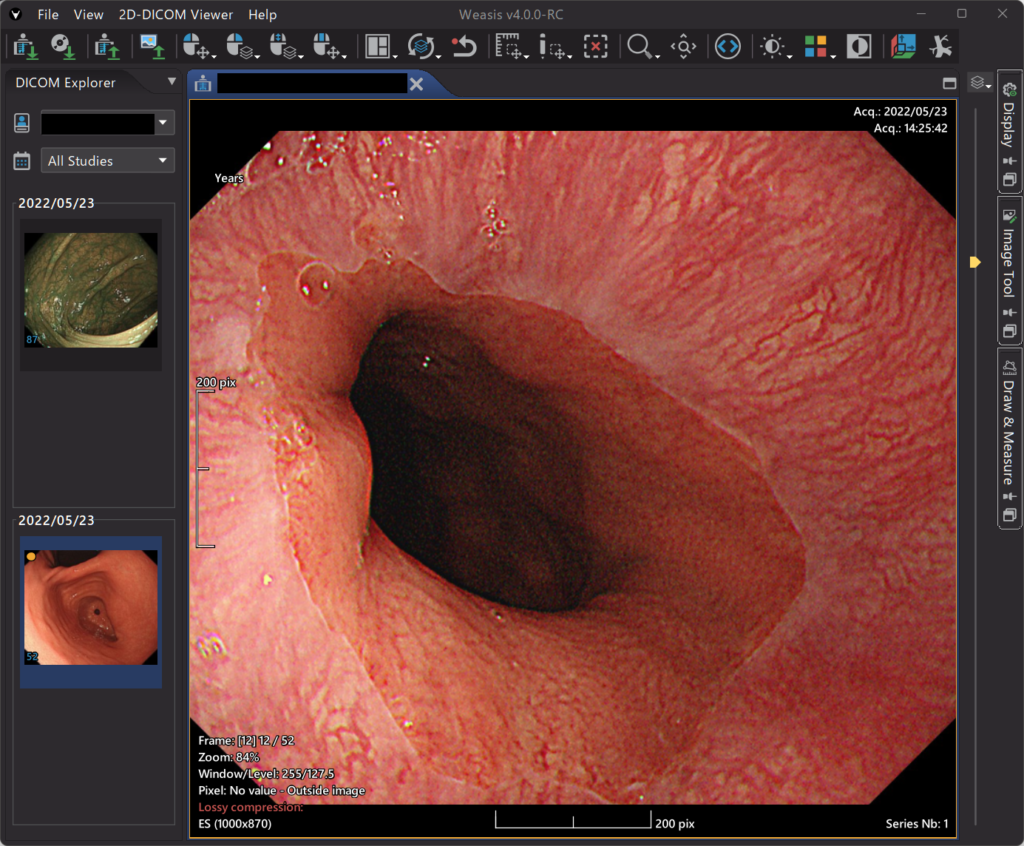The width and height of the screenshot is (1024, 846).
Task: Float the Display panel window
Action: (x=1010, y=180)
